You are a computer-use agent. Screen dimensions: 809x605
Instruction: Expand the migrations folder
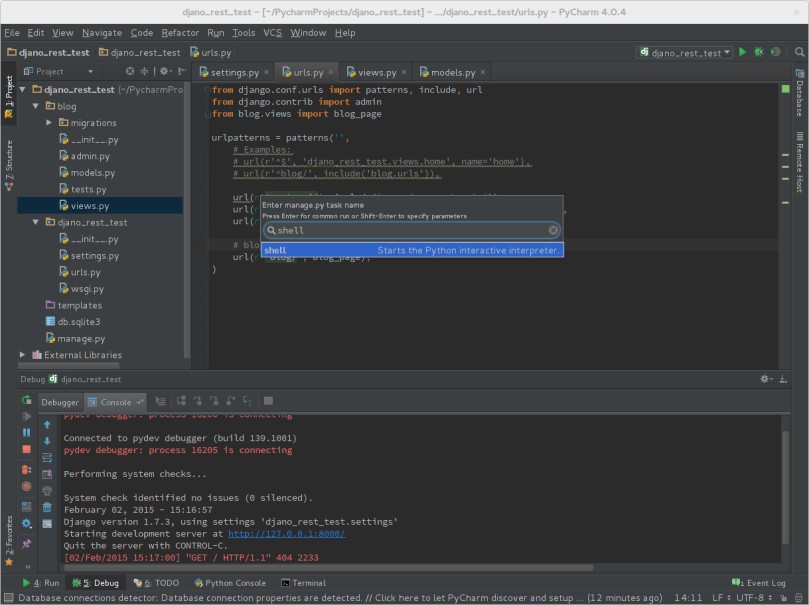48,122
